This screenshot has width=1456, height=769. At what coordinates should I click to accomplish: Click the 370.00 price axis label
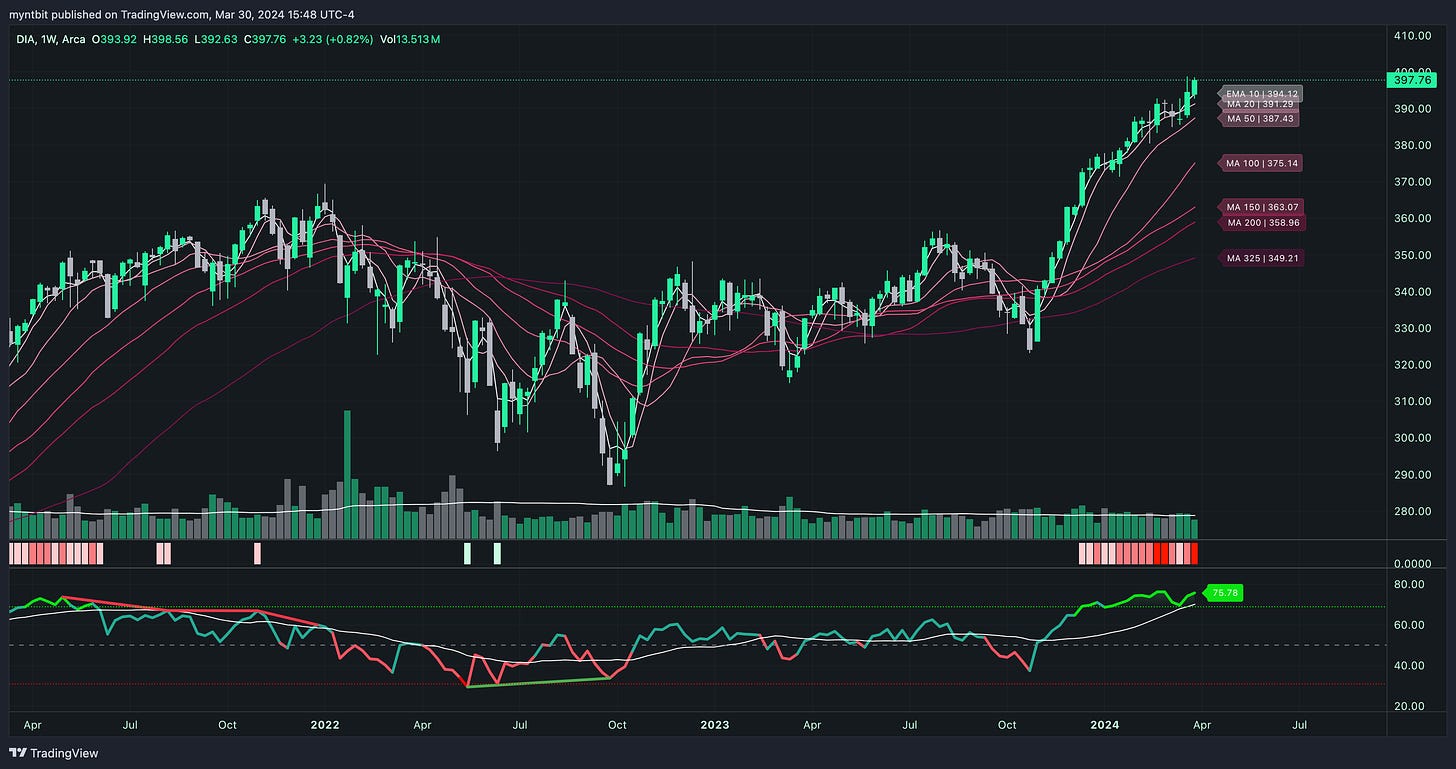tap(1413, 182)
